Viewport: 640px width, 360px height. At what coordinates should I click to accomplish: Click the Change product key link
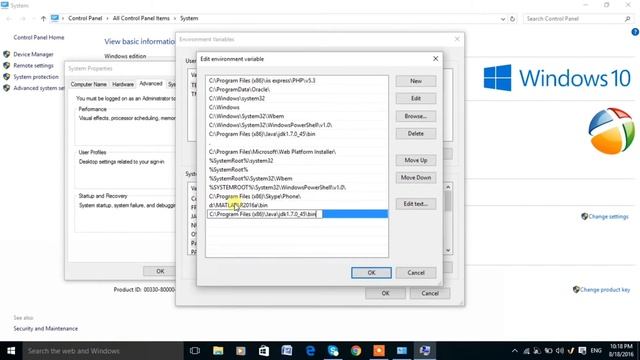click(x=605, y=290)
